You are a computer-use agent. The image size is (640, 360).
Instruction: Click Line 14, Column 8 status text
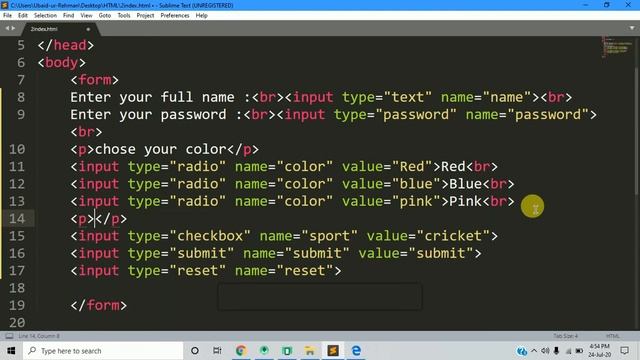coord(39,336)
